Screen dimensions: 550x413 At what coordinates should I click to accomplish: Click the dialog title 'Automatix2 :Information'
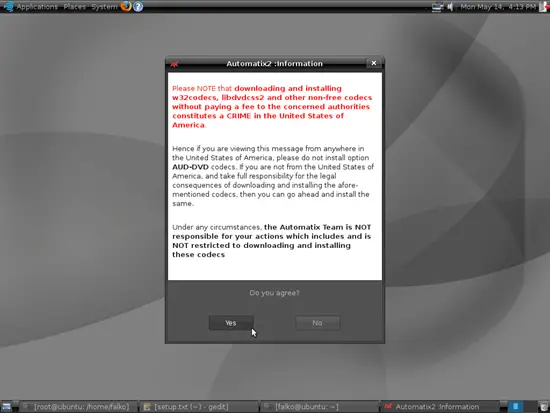point(274,64)
